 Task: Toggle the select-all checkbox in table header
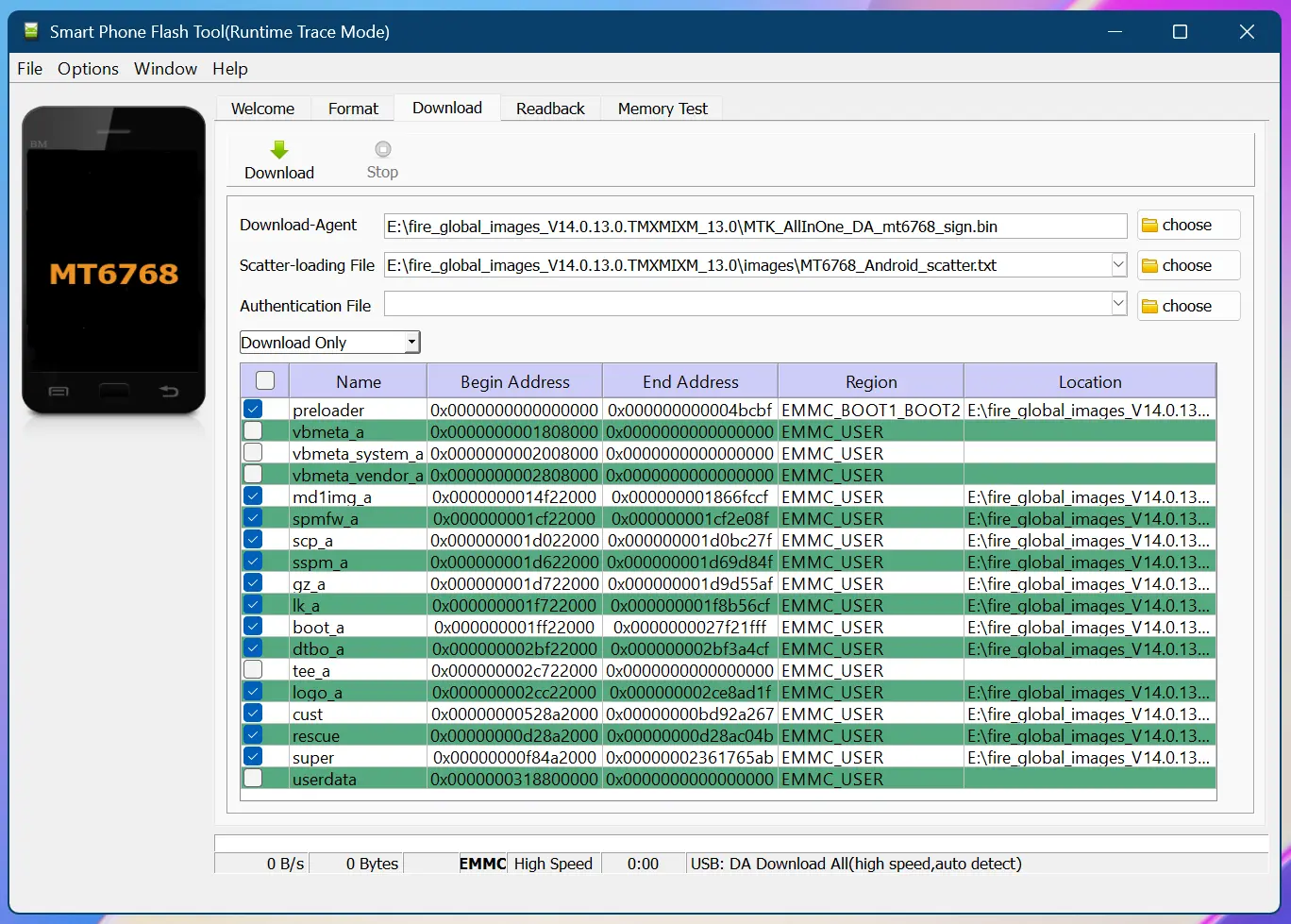pyautogui.click(x=265, y=380)
